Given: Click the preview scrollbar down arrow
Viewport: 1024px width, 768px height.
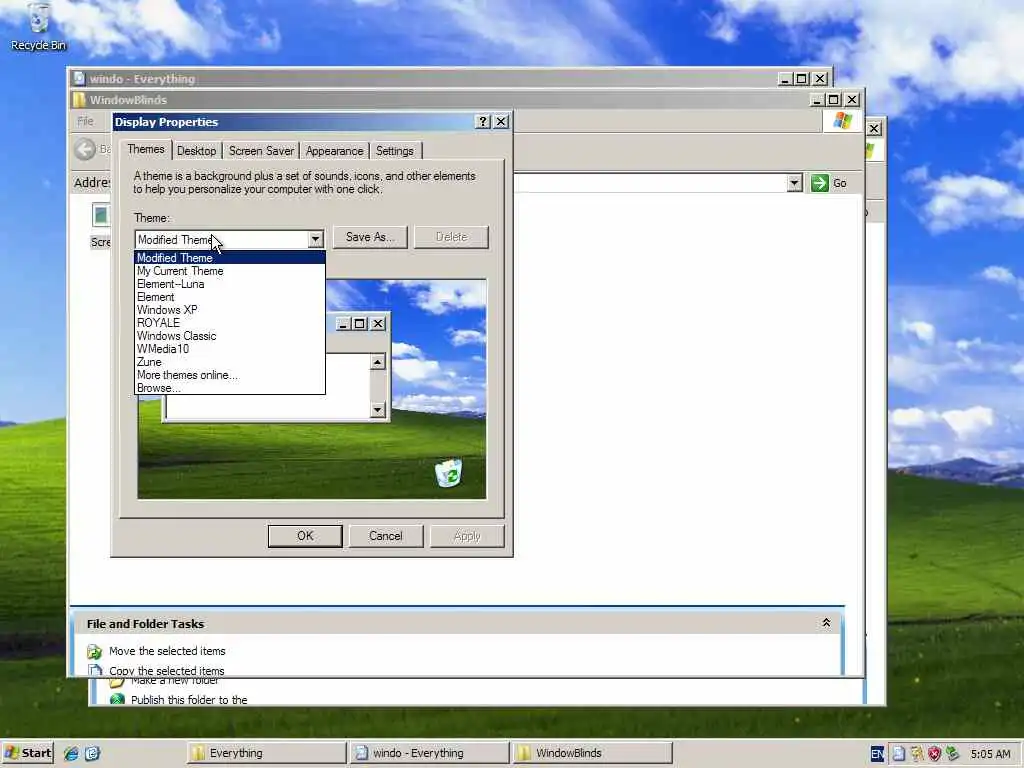Looking at the screenshot, I should click(377, 410).
